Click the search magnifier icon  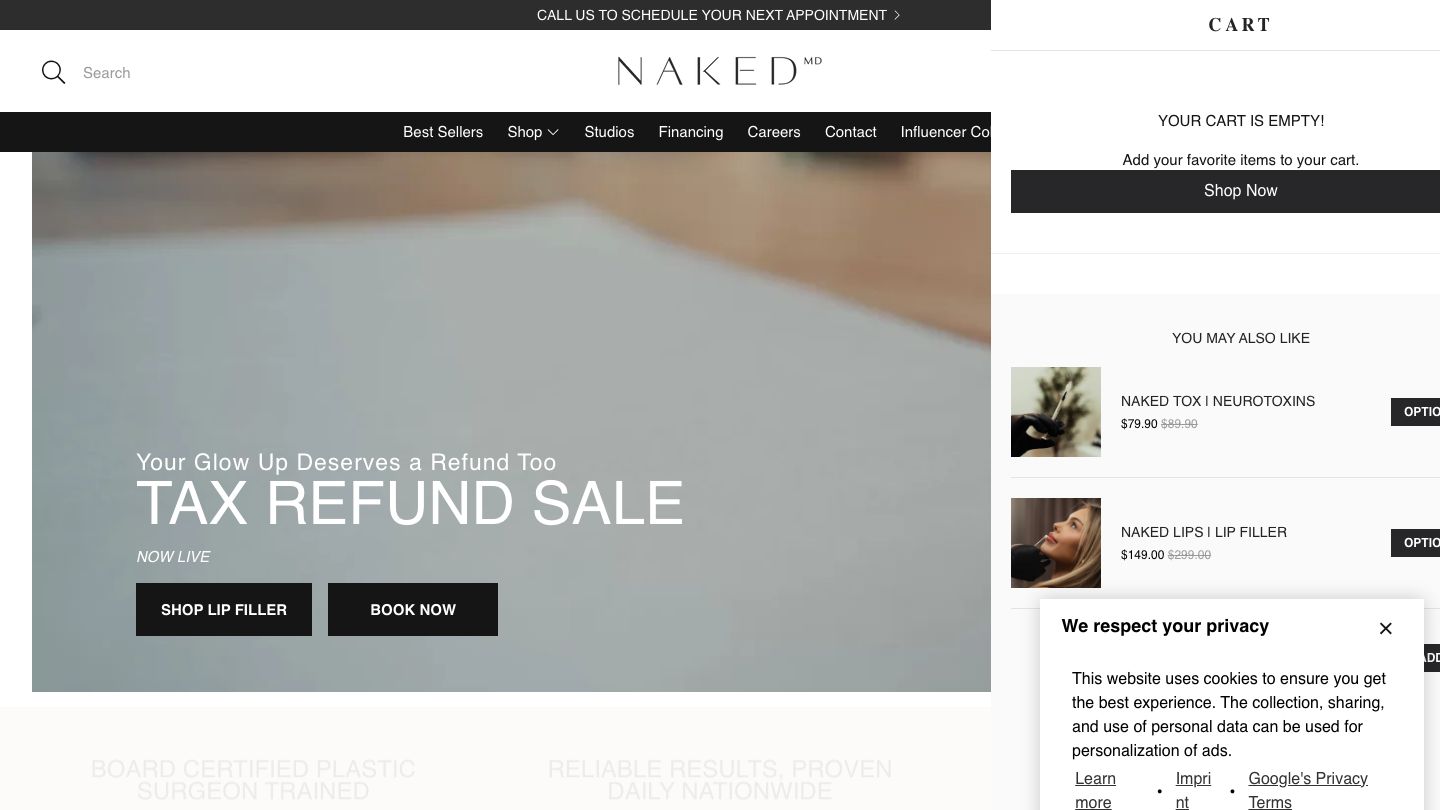click(53, 72)
